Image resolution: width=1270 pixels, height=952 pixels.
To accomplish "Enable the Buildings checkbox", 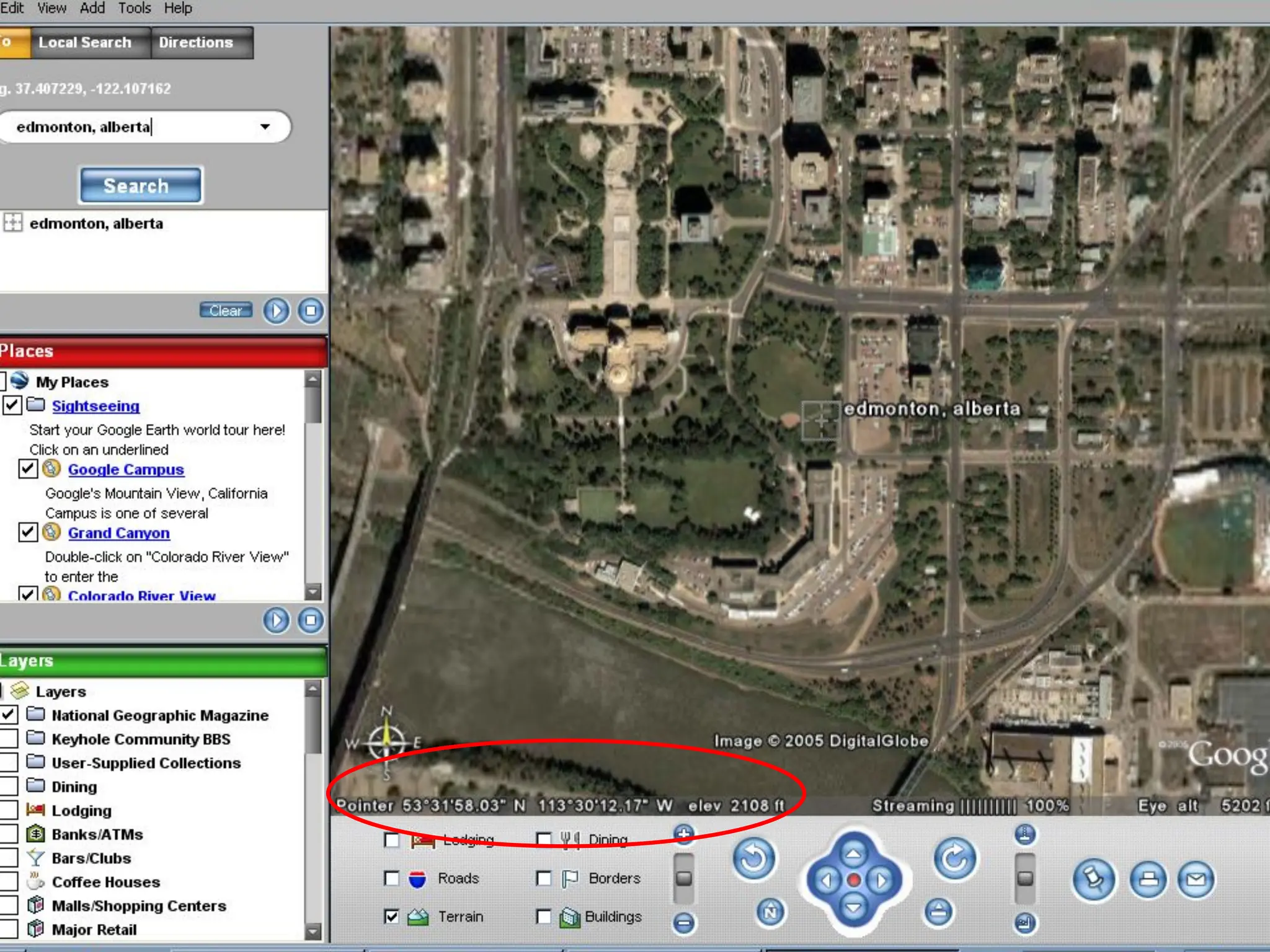I will point(543,916).
